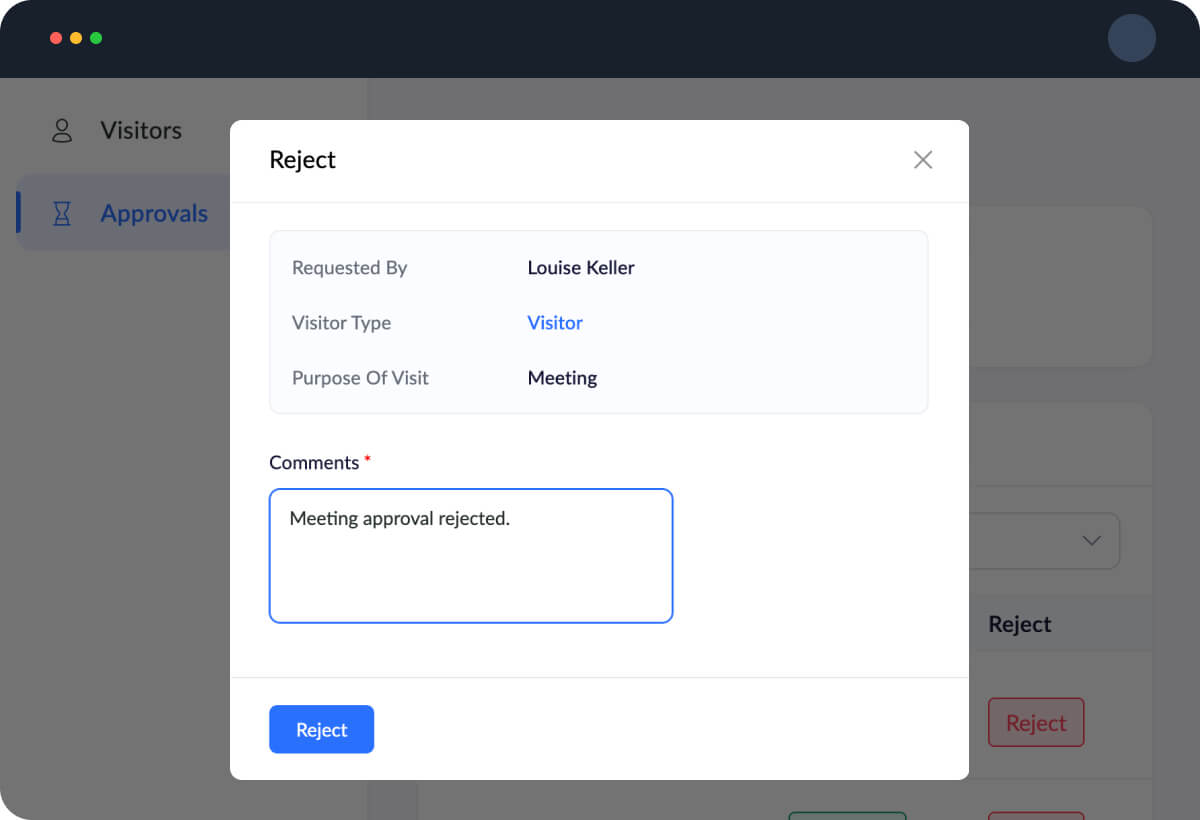Click the partially visible green approve button
Screen dimensions: 1200x820
coord(847,815)
